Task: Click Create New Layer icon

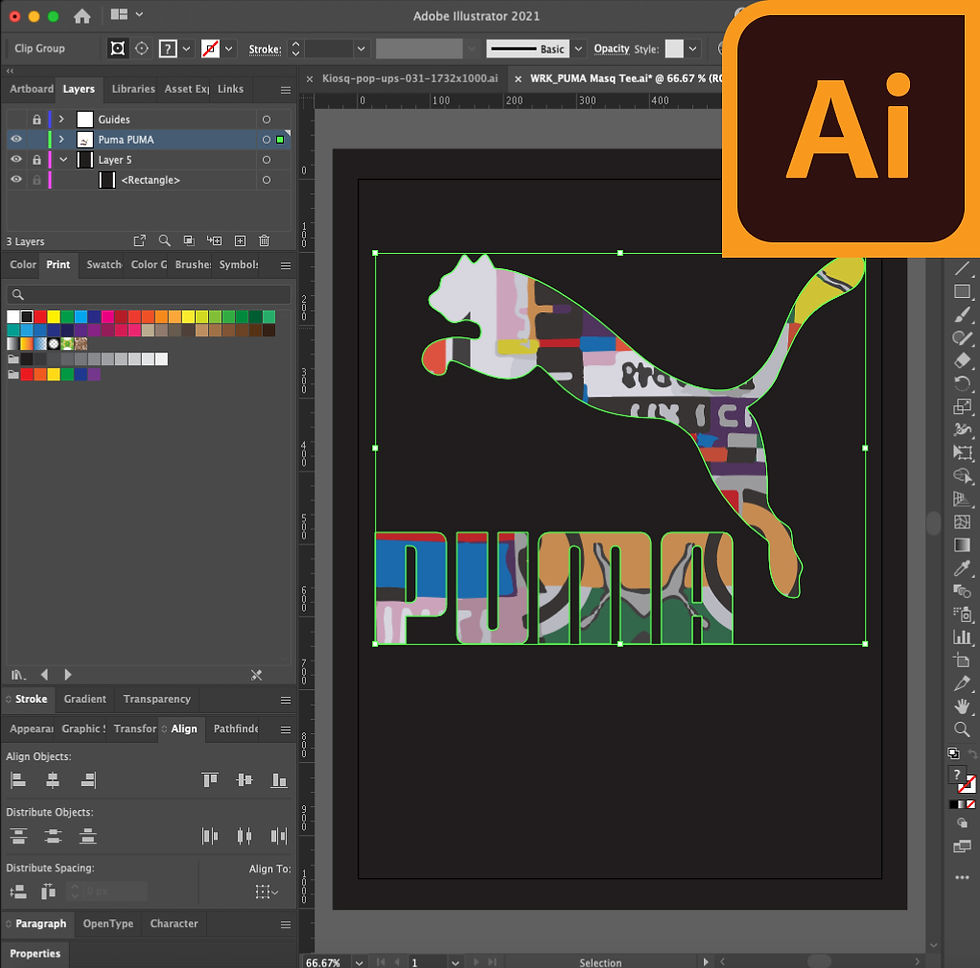Action: [240, 241]
